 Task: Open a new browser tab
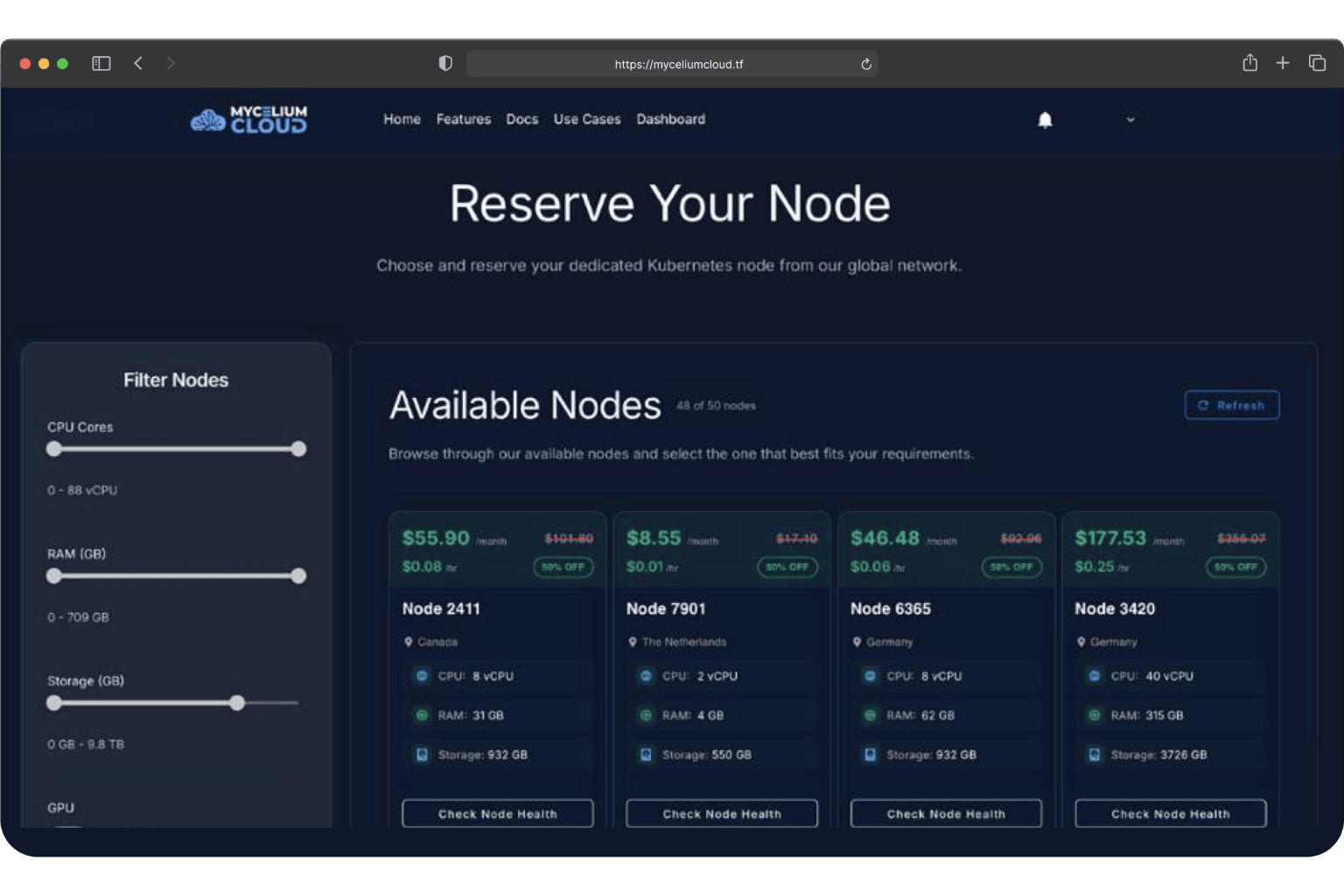coord(1283,63)
